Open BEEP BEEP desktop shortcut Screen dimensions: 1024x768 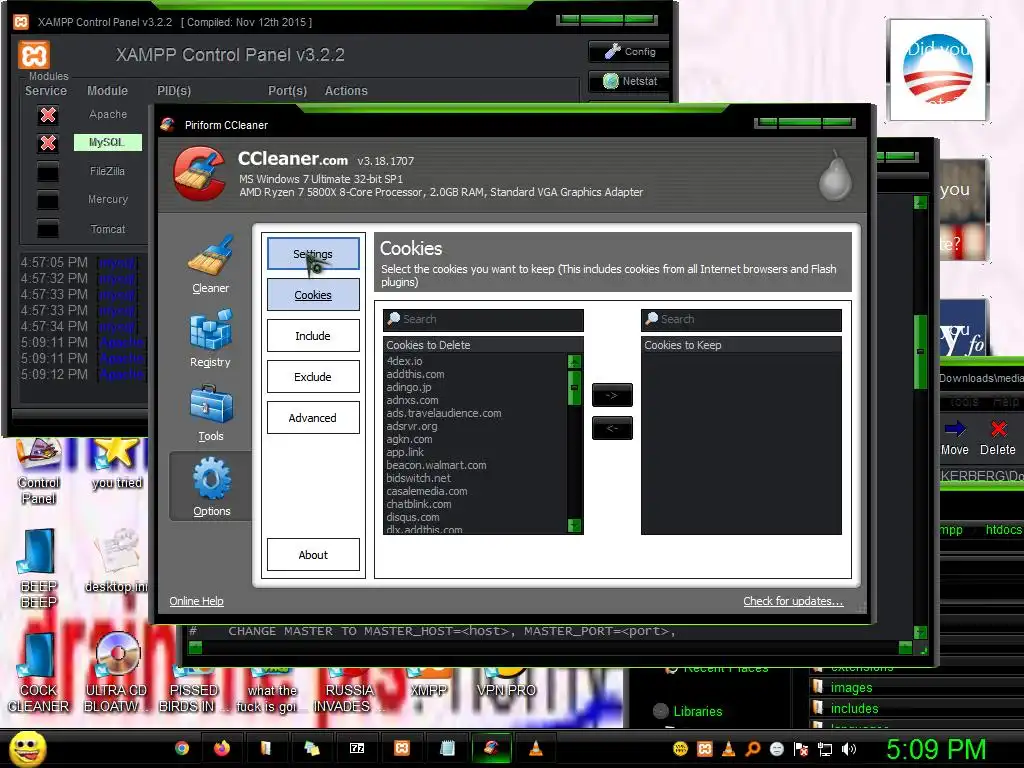click(x=38, y=569)
